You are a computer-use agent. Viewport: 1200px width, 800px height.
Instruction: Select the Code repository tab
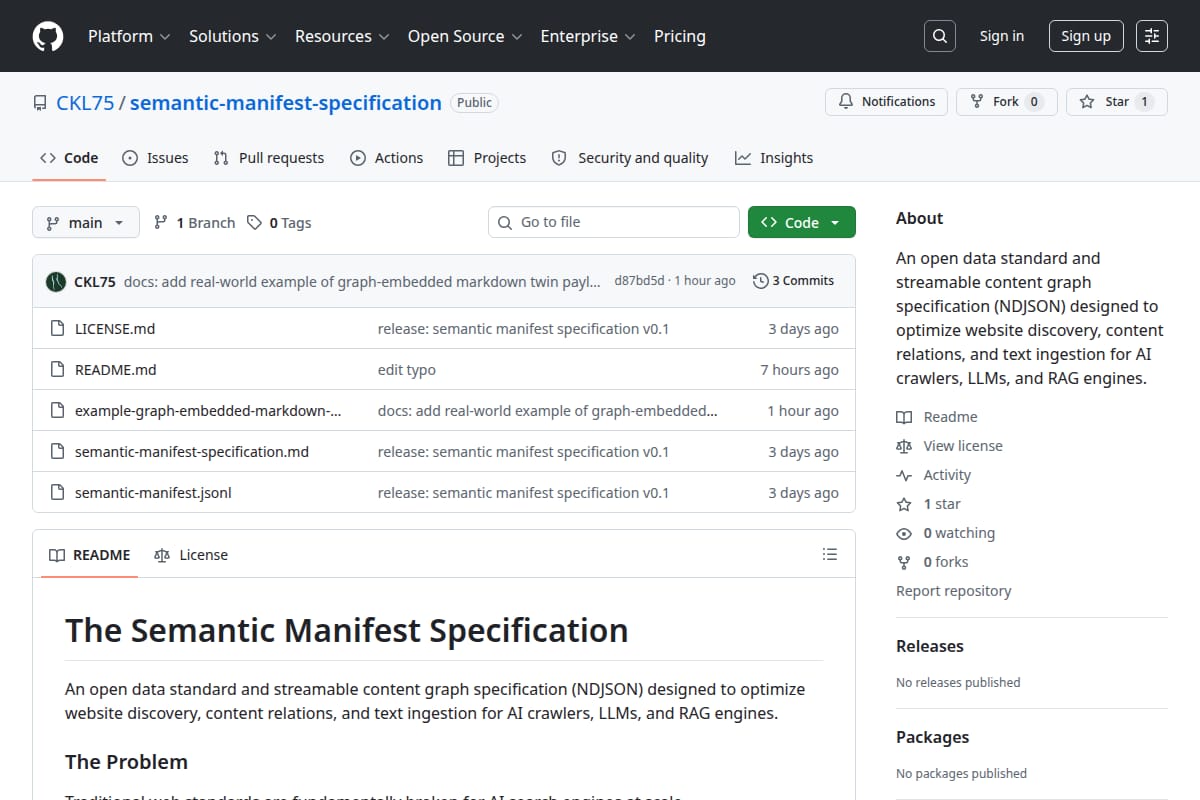69,158
